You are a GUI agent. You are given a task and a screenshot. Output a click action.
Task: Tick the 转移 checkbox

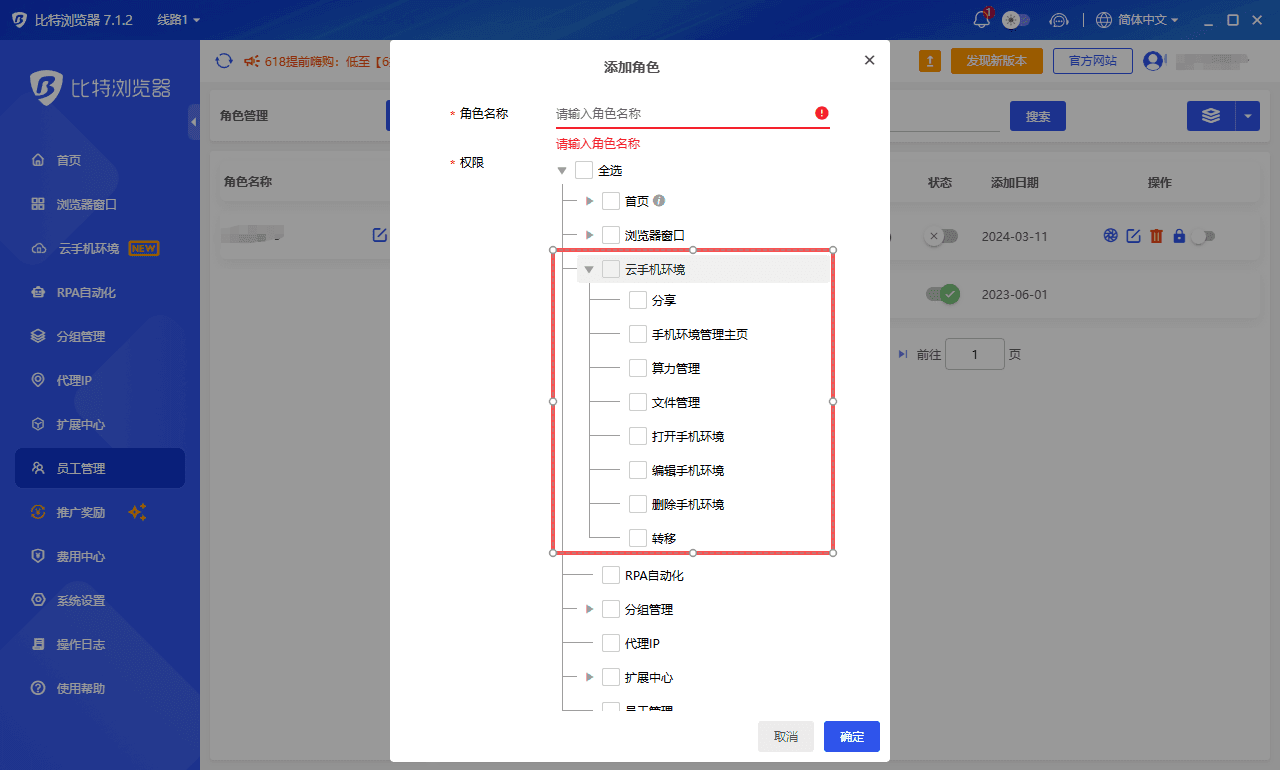point(638,538)
